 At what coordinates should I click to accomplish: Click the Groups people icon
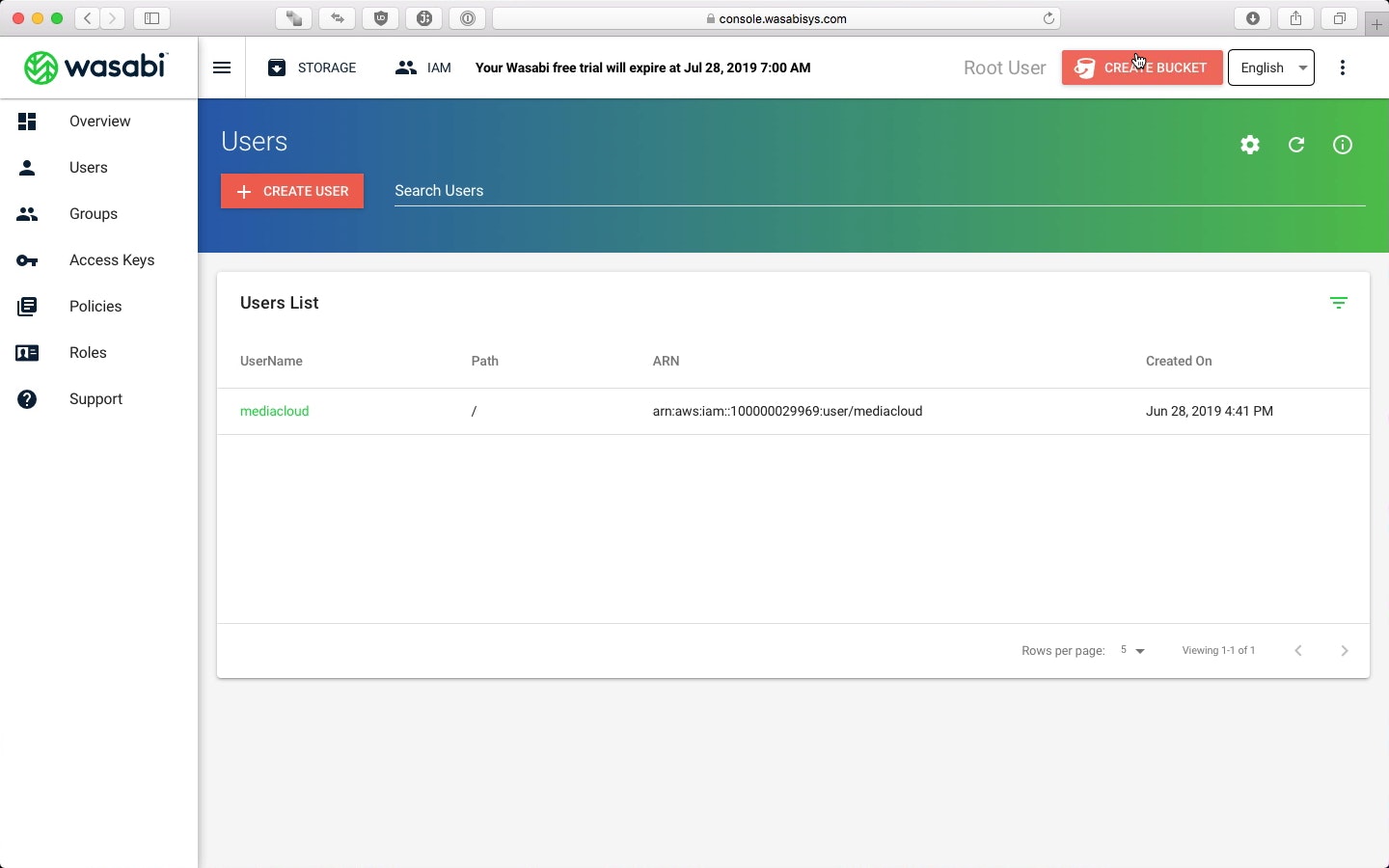[x=27, y=214]
